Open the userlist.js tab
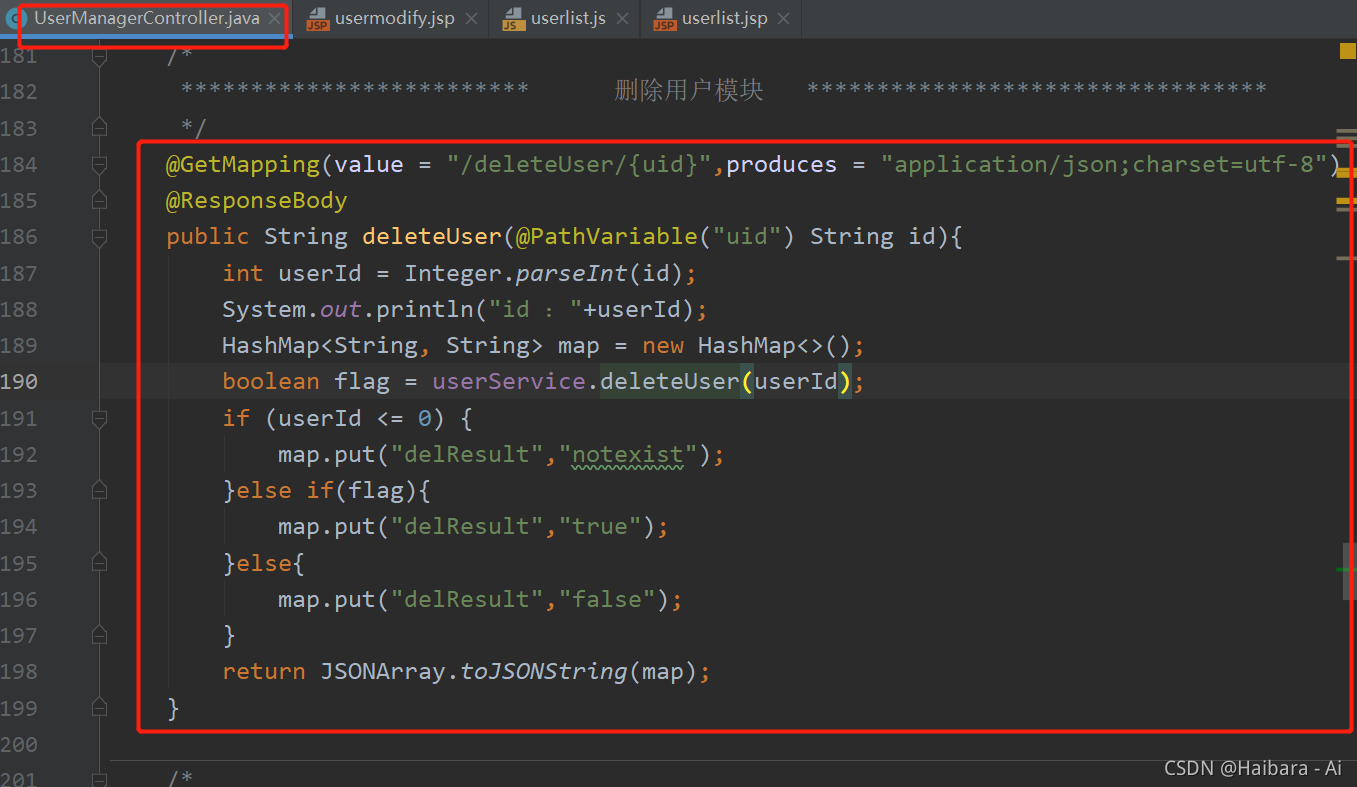The image size is (1357, 787). (568, 19)
